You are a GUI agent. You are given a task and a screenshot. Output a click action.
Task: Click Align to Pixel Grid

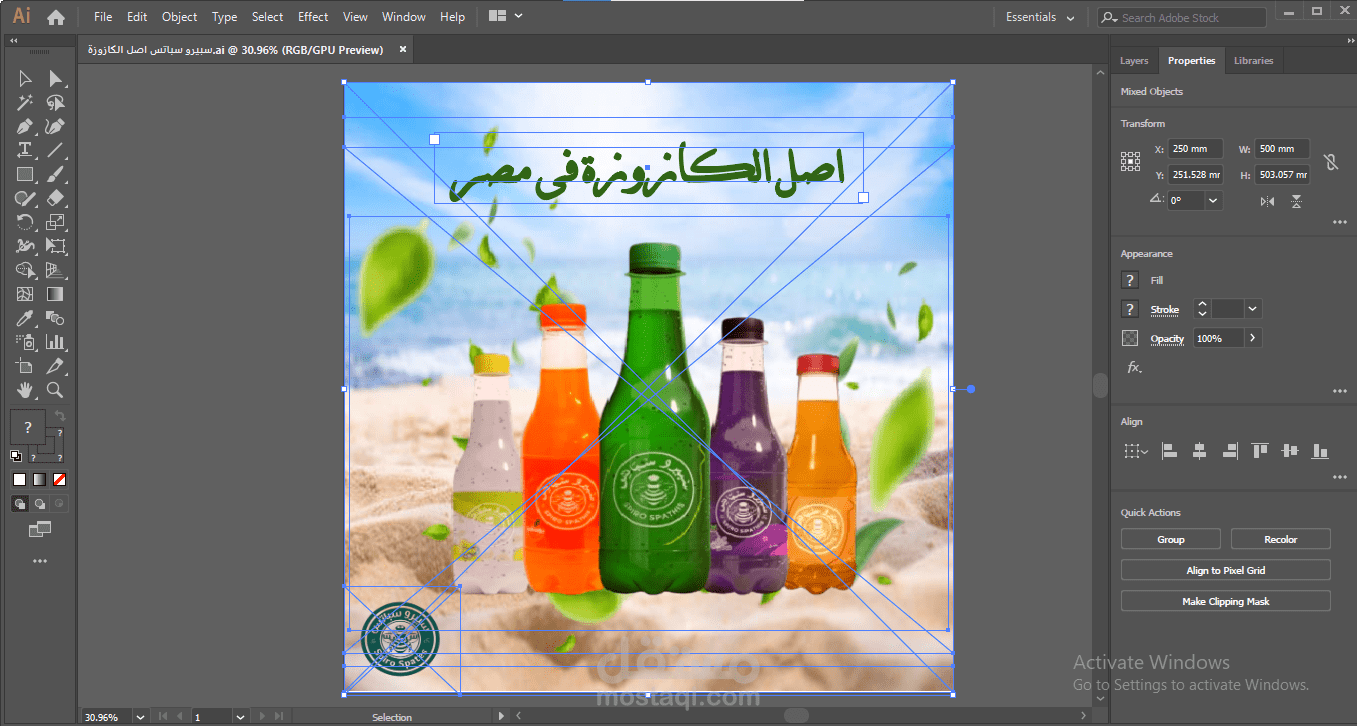pyautogui.click(x=1226, y=570)
